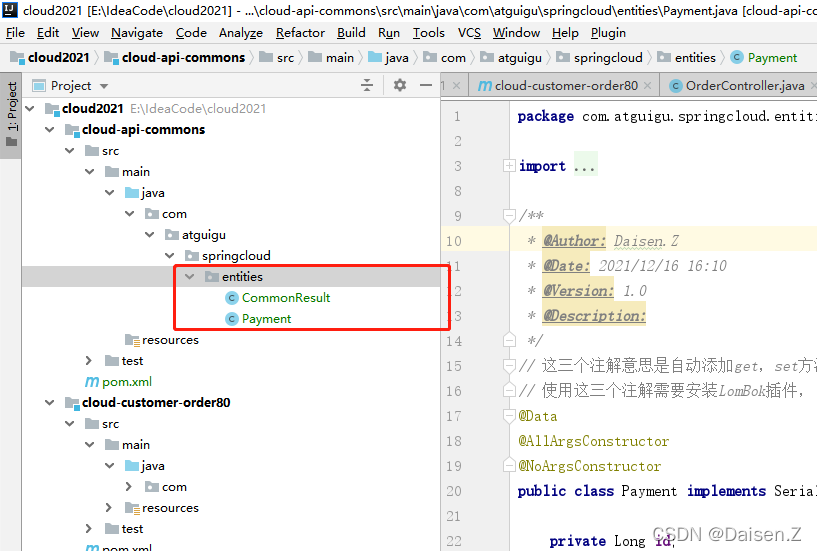This screenshot has width=817, height=551.
Task: Click the IntelliJ IDEA title bar icon
Action: tap(10, 9)
